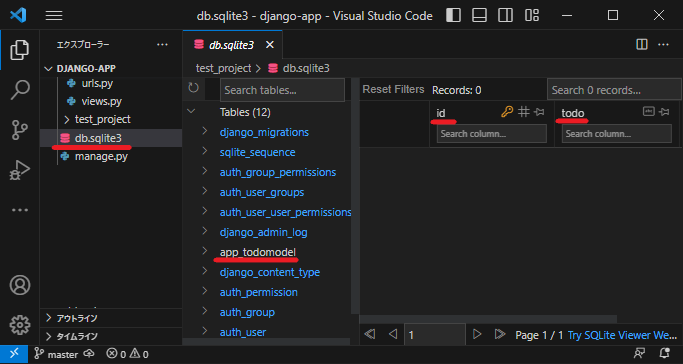The height and width of the screenshot is (364, 683).
Task: Open Source Control view icon
Action: pos(20,130)
